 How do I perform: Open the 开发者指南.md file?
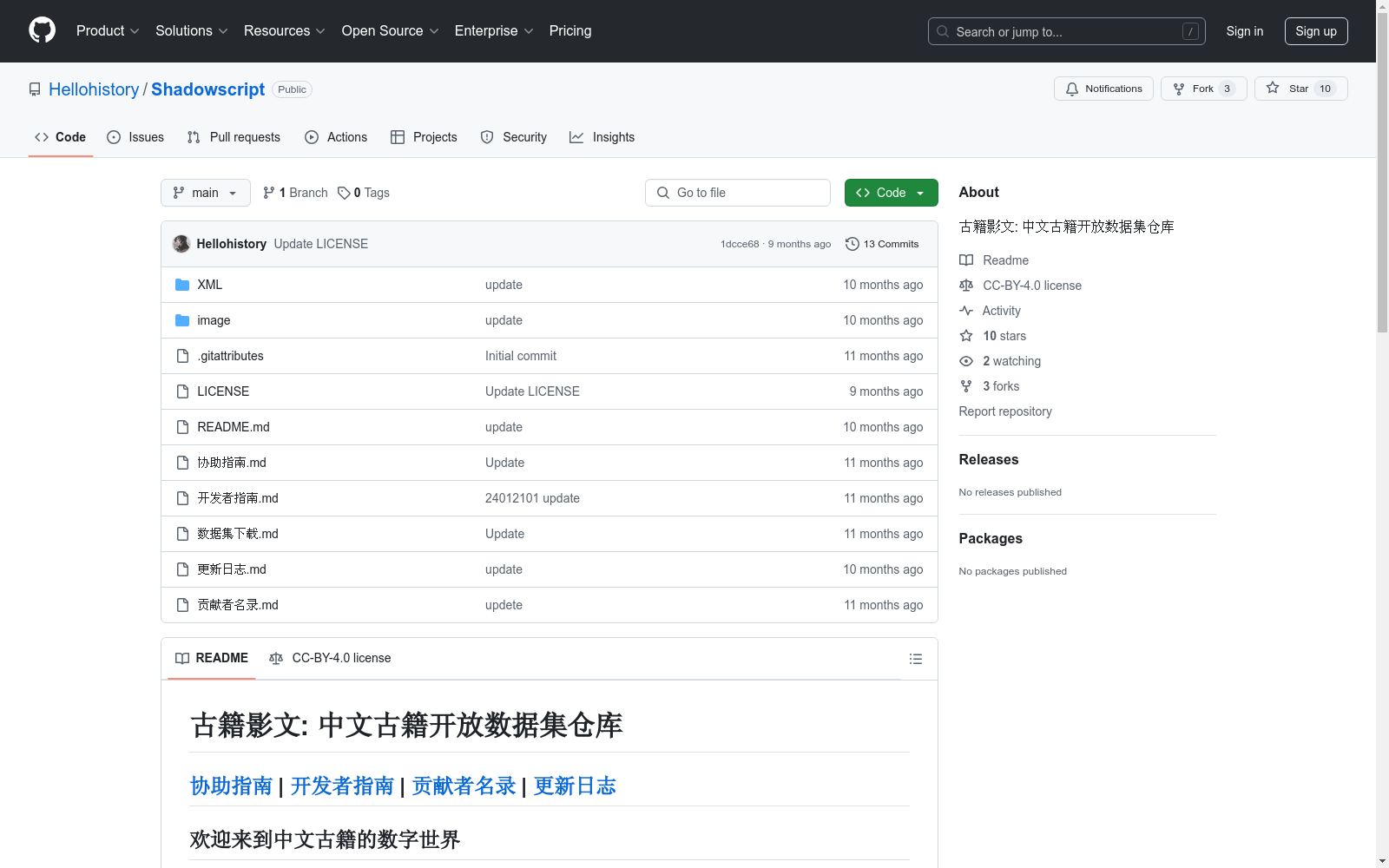[238, 498]
